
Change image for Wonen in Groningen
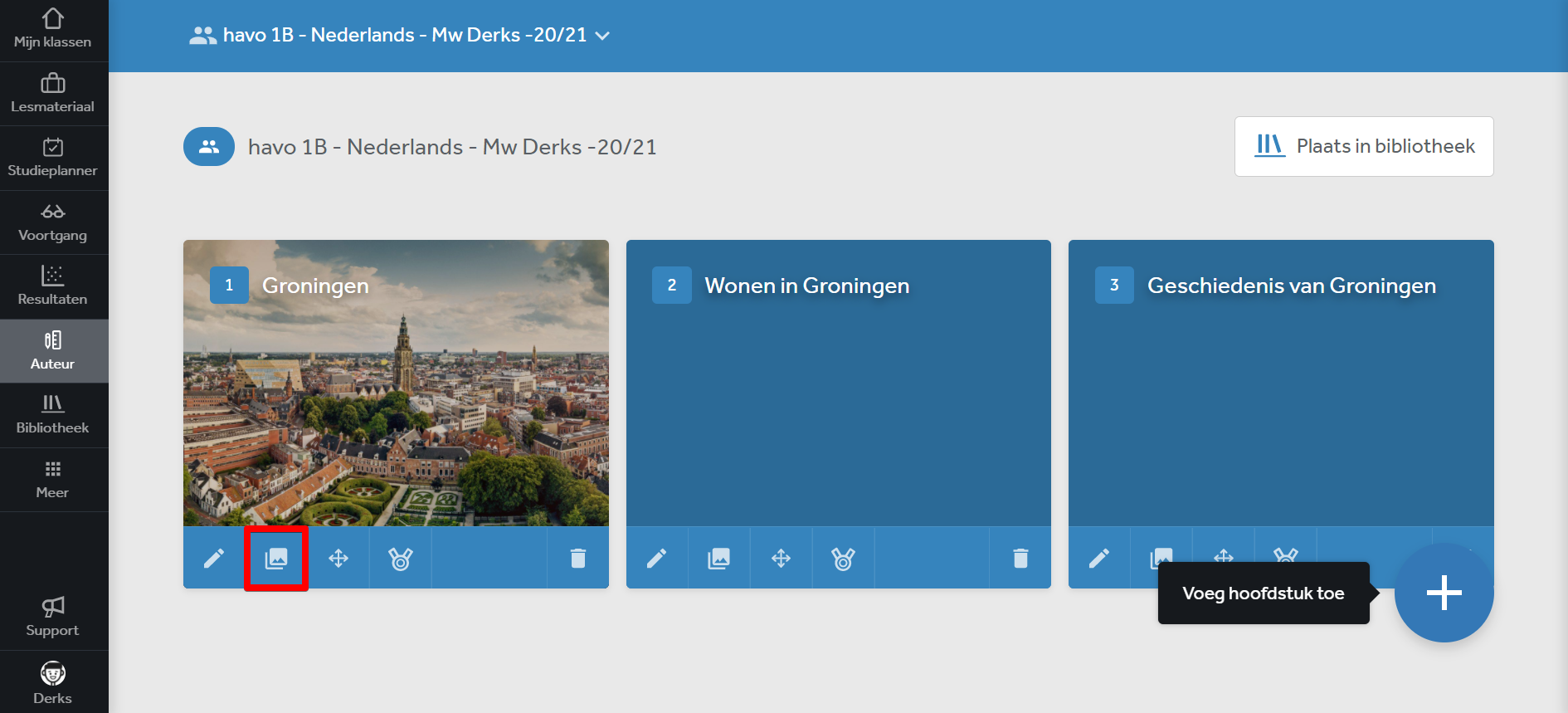click(x=719, y=558)
